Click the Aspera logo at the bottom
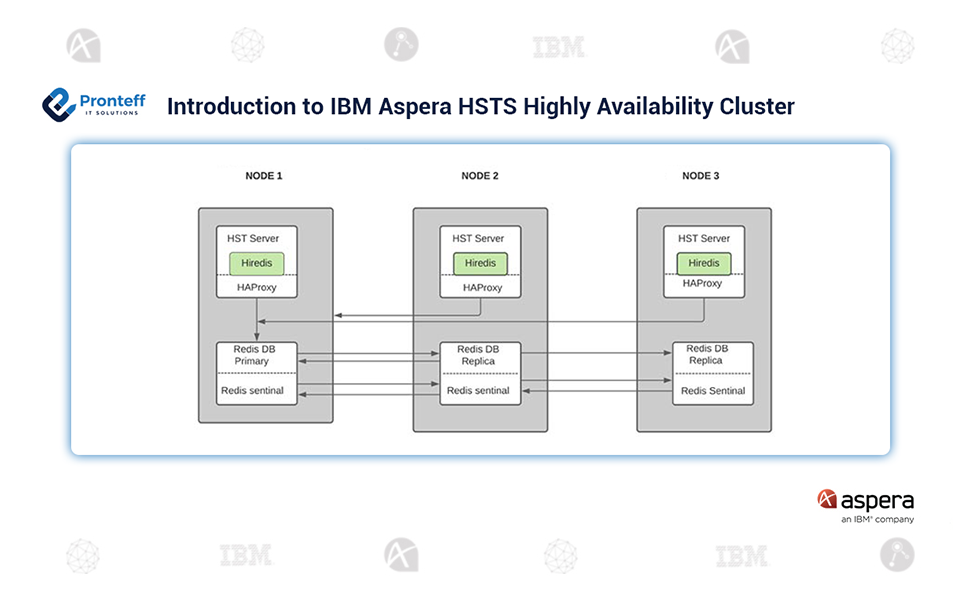This screenshot has width=961, height=600. [865, 504]
